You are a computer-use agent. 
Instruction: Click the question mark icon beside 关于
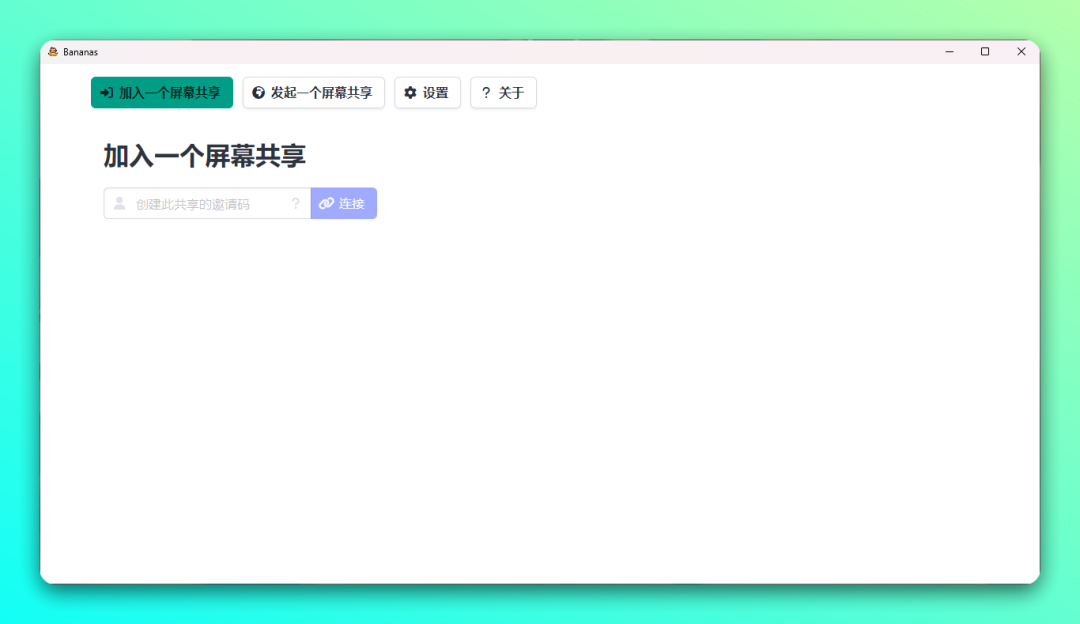point(486,93)
